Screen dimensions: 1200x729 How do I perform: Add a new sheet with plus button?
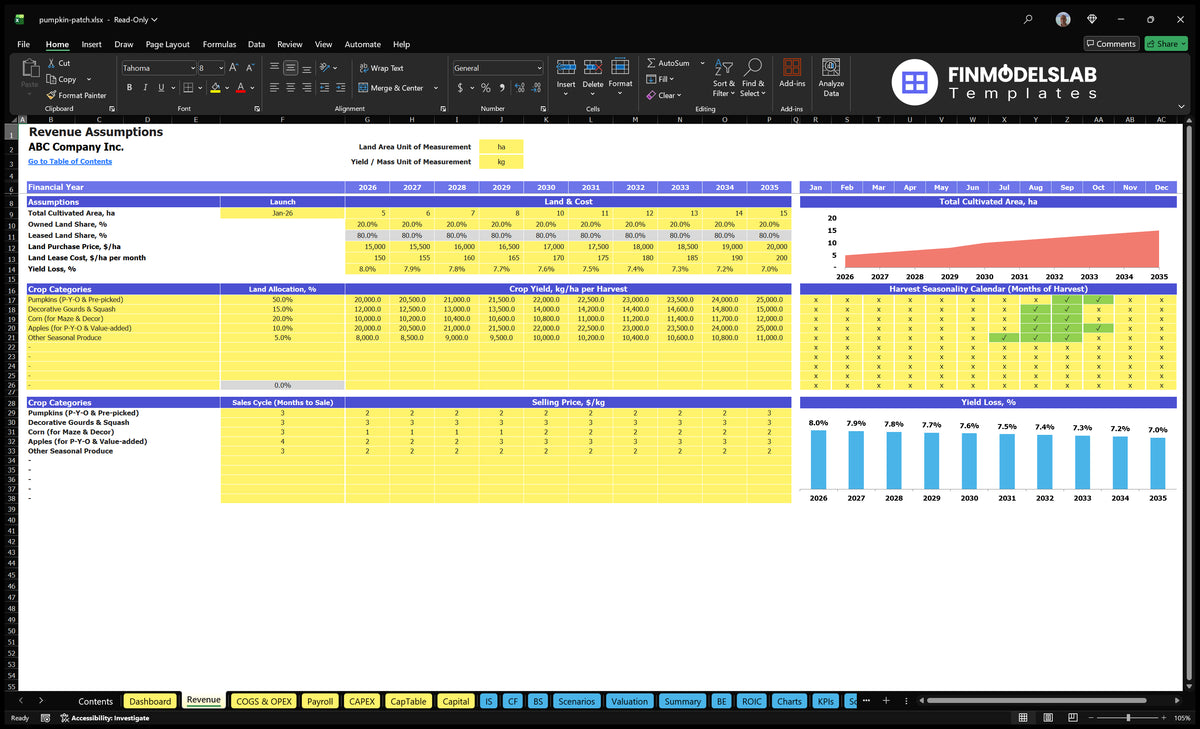[x=886, y=701]
